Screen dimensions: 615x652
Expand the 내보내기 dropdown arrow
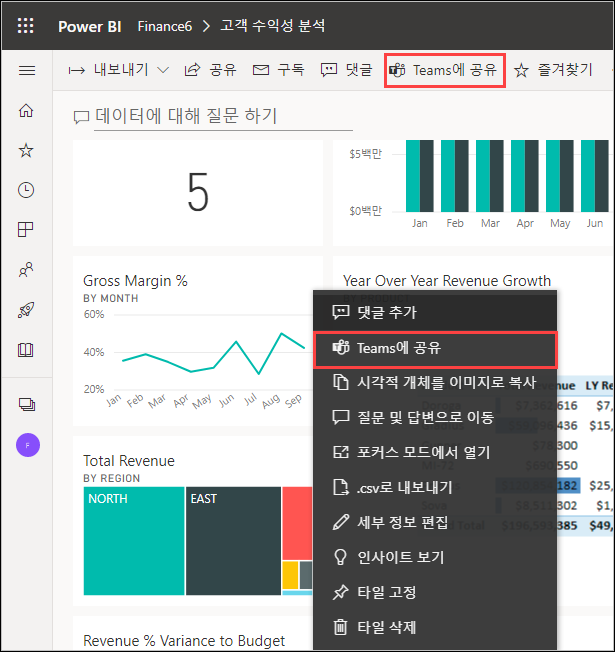coord(163,70)
